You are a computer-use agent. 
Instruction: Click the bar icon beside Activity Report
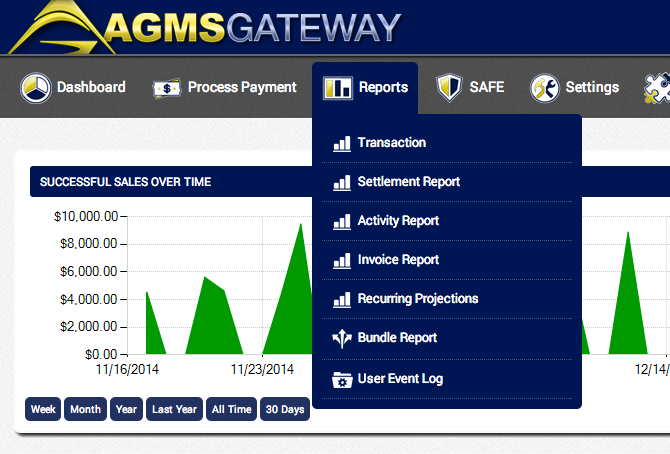(342, 221)
